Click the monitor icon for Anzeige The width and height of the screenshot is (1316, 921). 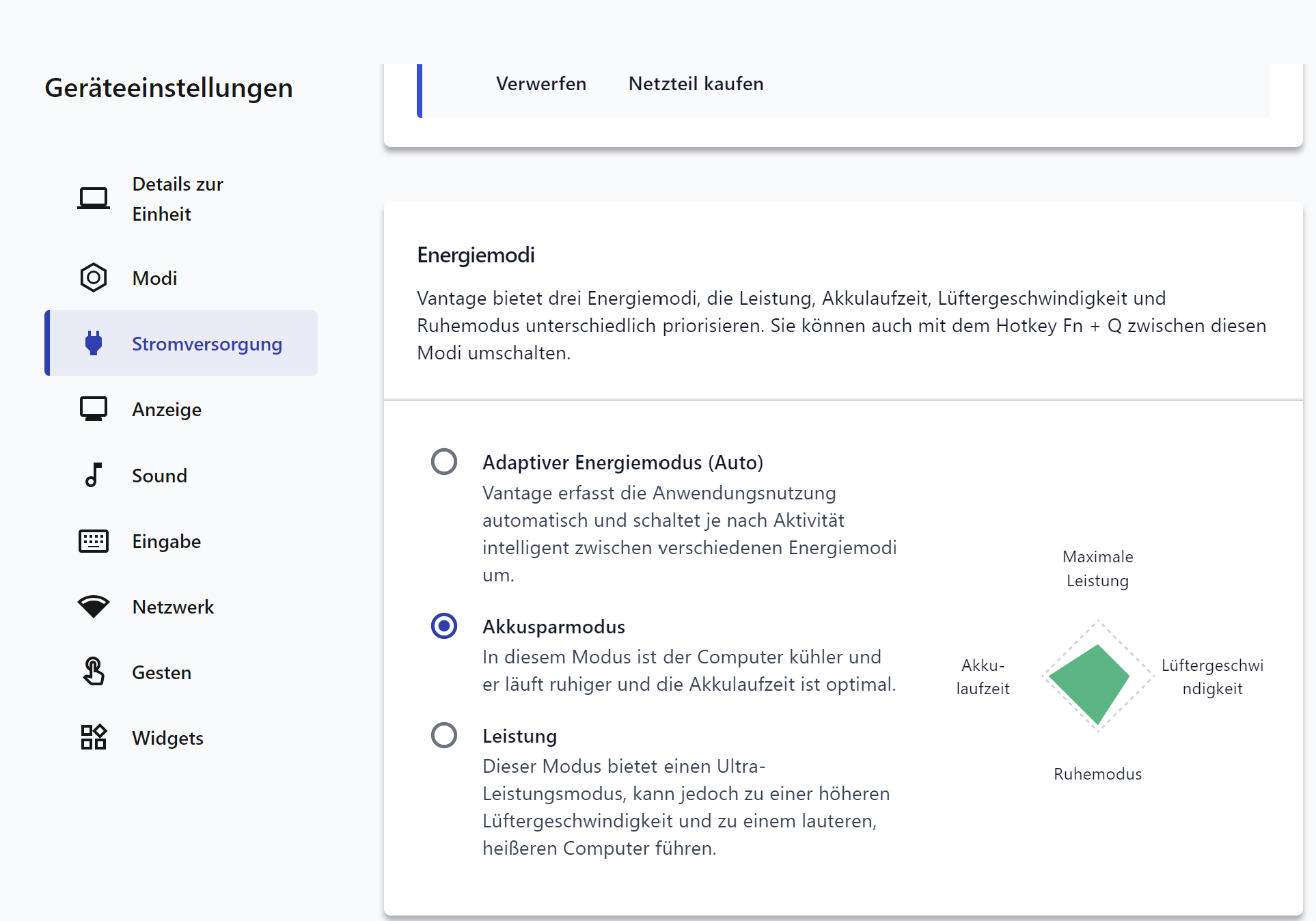click(x=94, y=409)
